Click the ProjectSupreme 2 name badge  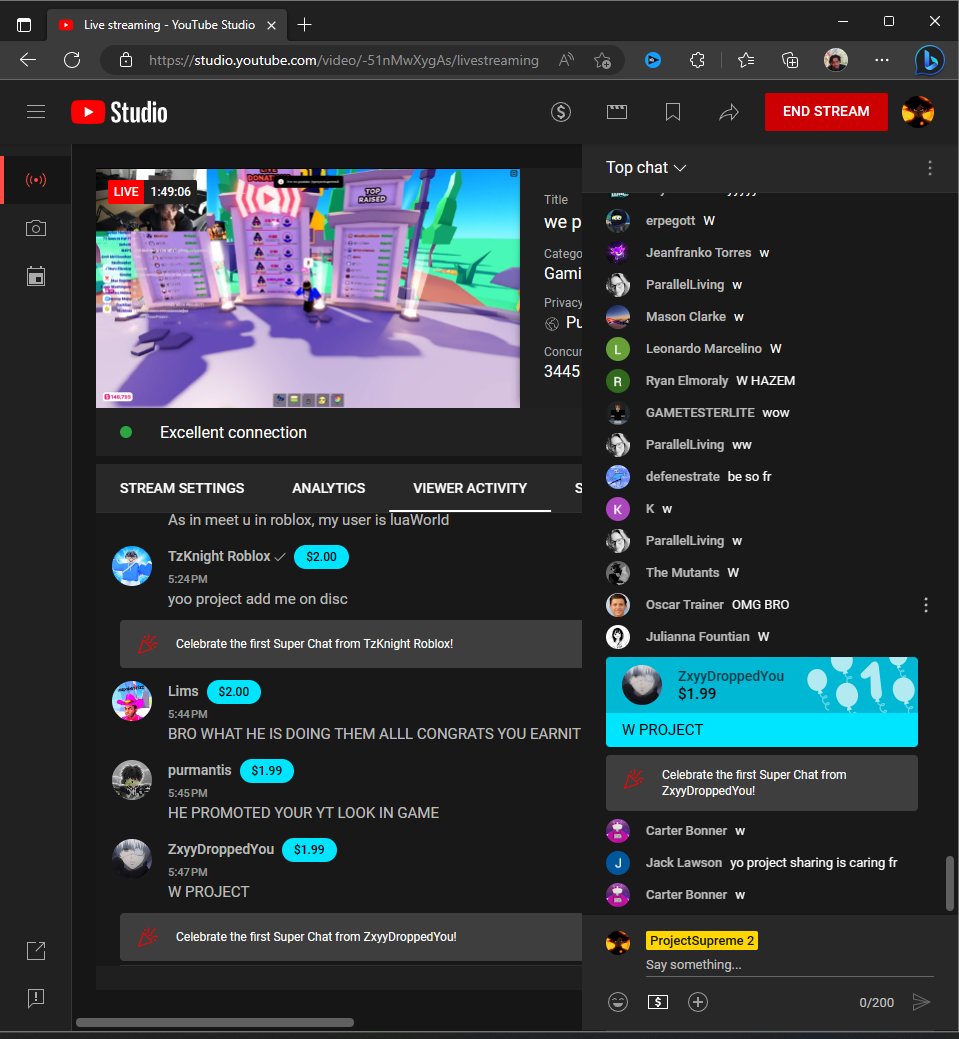click(x=701, y=941)
